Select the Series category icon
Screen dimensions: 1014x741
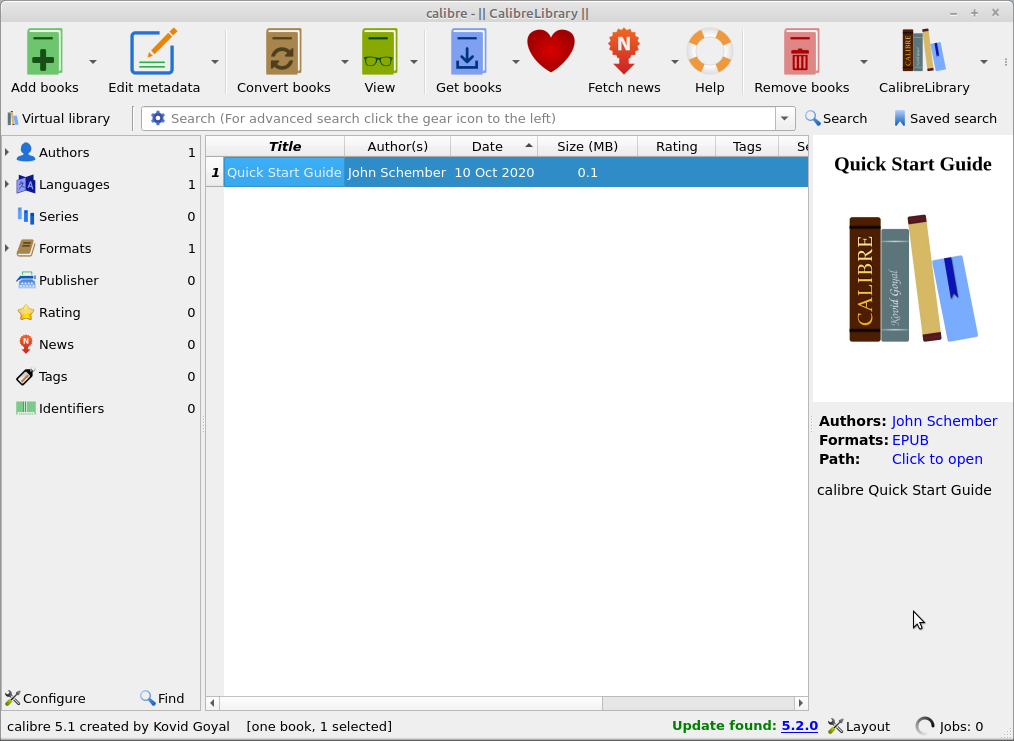click(25, 216)
